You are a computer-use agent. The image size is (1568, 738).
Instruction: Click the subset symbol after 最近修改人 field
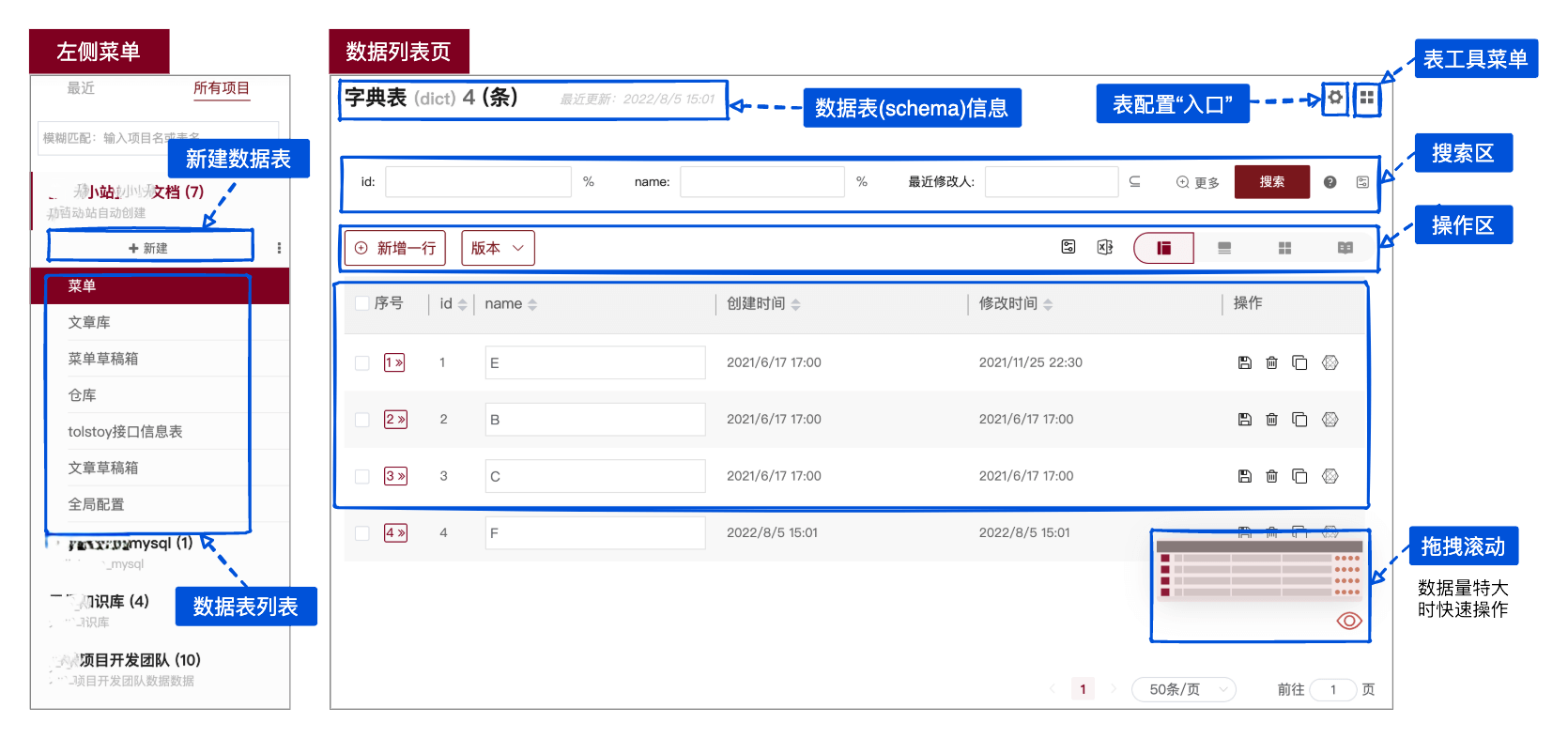click(x=1135, y=181)
